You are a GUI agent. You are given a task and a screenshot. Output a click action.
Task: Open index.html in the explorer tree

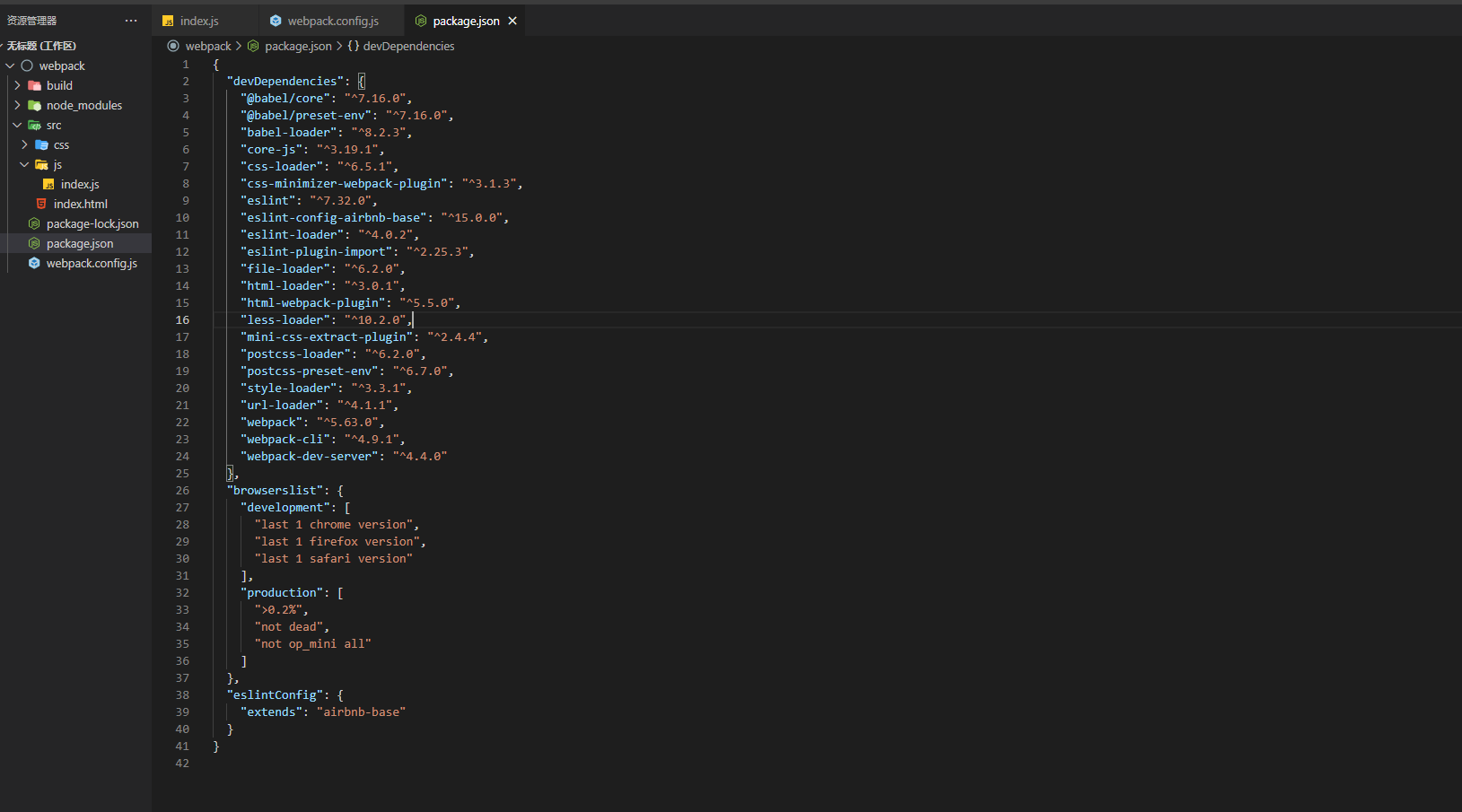pyautogui.click(x=80, y=204)
